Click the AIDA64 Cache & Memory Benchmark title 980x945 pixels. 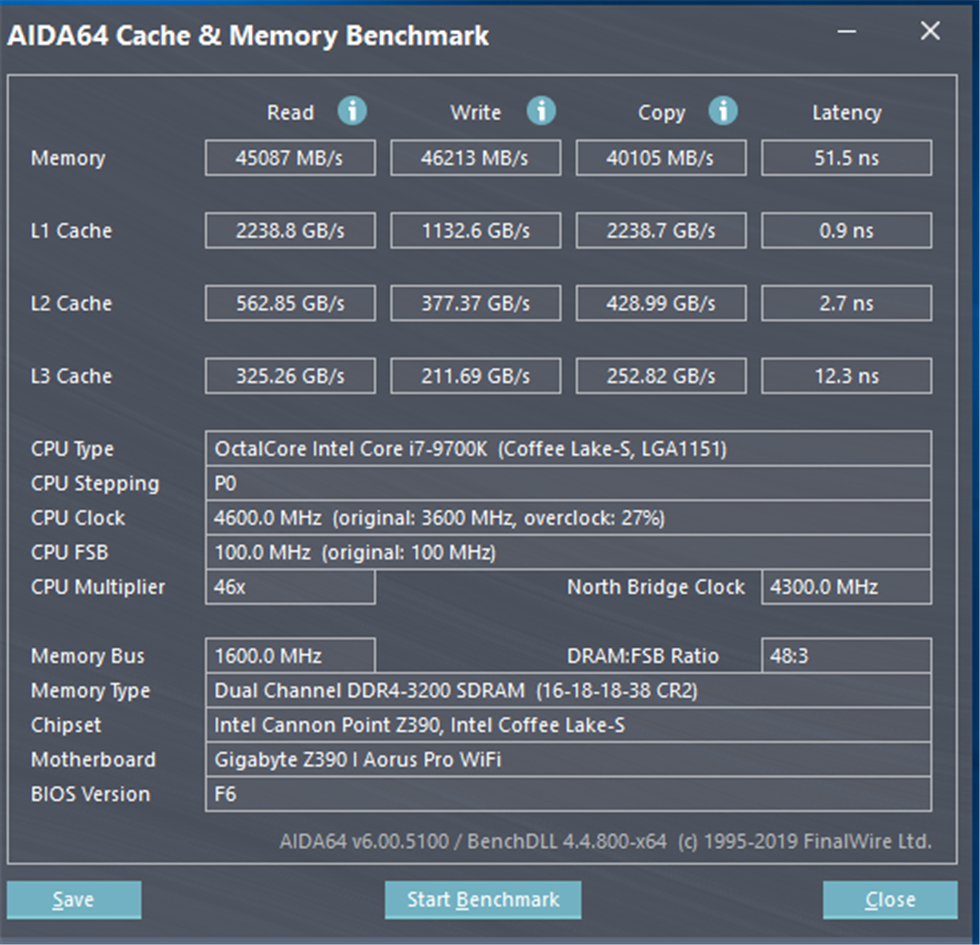[248, 35]
